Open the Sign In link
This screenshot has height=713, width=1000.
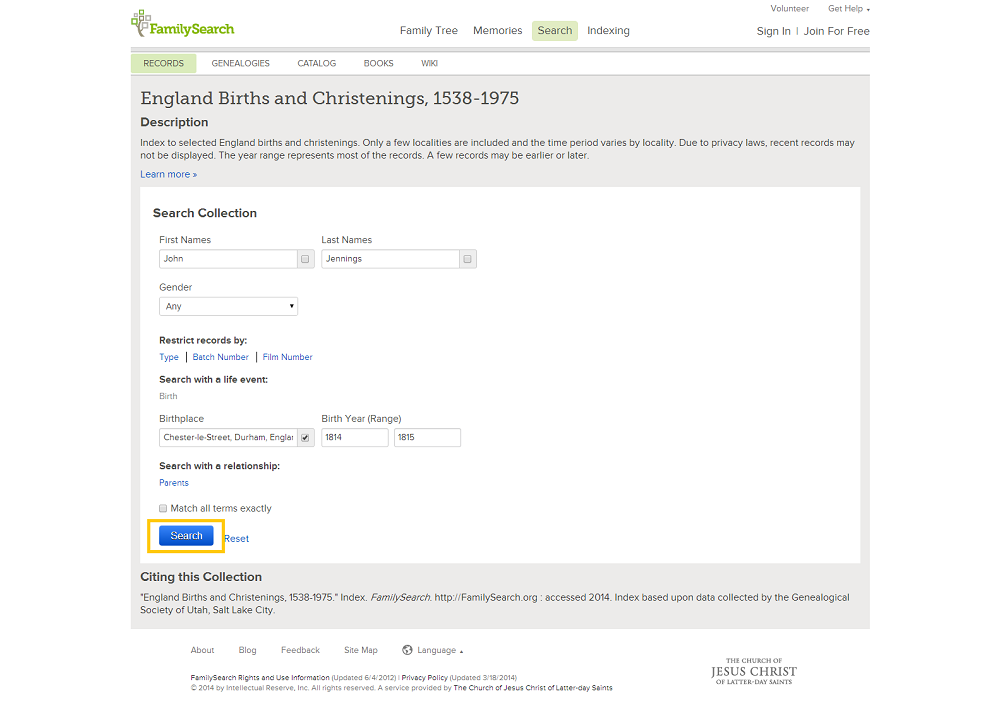pyautogui.click(x=774, y=31)
